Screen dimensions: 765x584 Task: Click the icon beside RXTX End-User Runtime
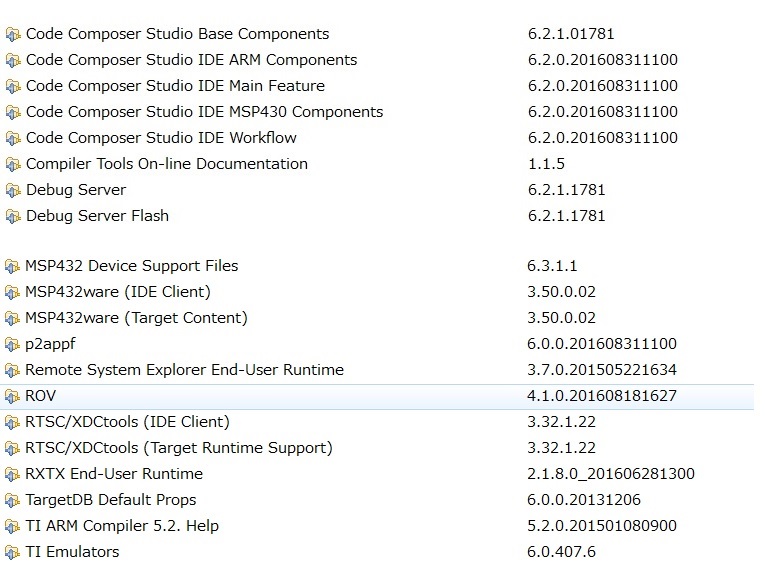(x=12, y=474)
